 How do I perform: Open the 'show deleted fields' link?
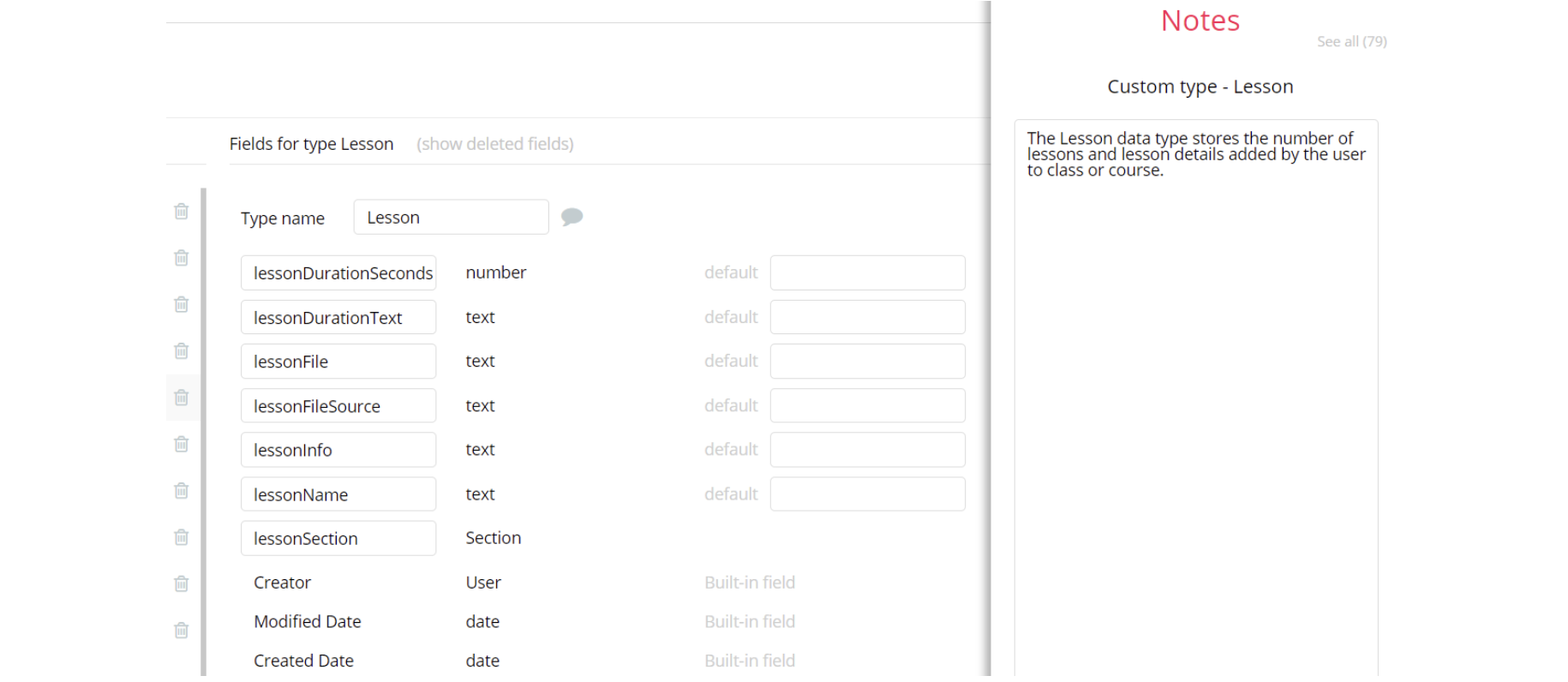click(494, 144)
